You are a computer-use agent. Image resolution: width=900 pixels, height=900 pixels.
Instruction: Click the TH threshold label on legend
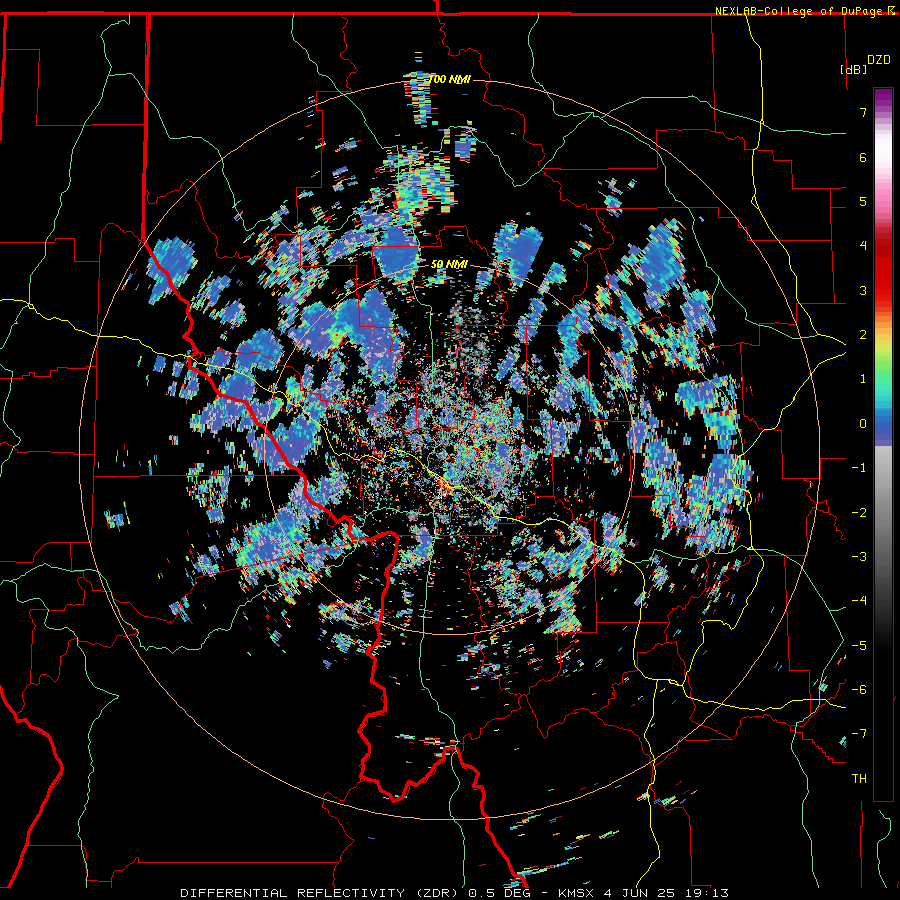[x=859, y=779]
